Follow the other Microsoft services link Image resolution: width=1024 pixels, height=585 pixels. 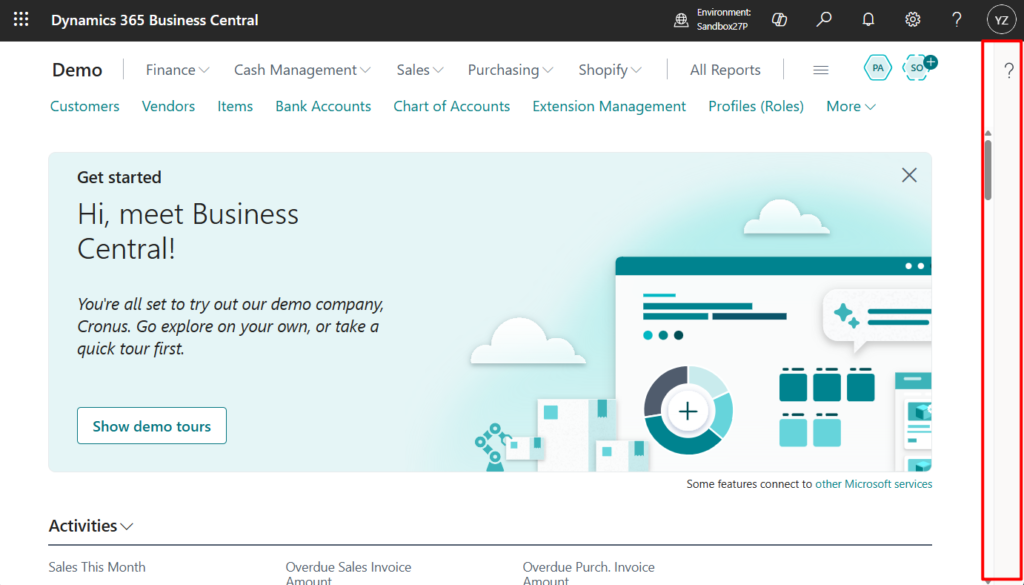tap(873, 484)
